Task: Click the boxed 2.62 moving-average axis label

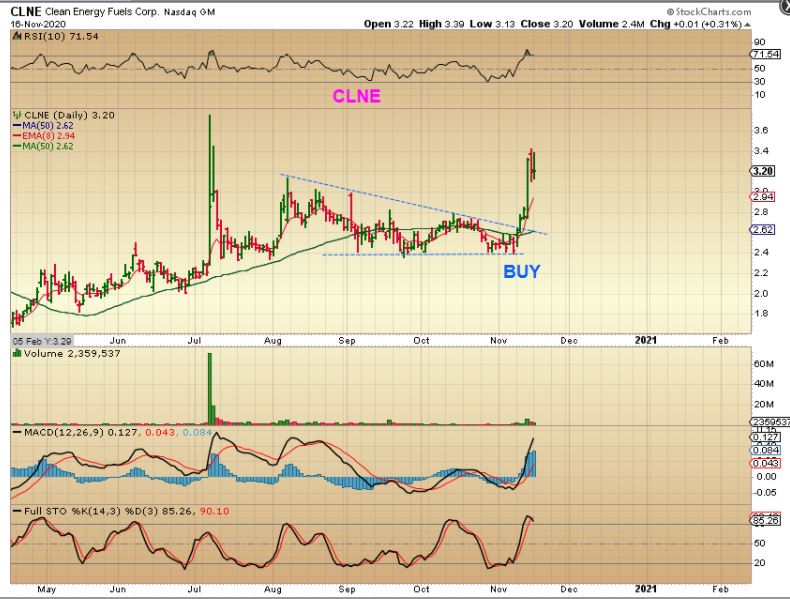Action: (763, 229)
